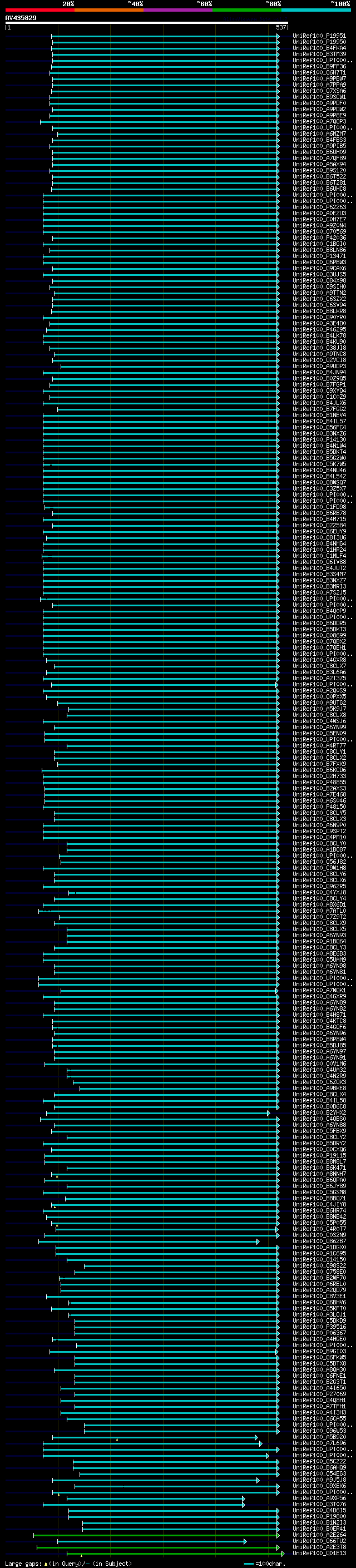Select hit UniRef100_B9S120
356x1568 pixels.
[319, 170]
